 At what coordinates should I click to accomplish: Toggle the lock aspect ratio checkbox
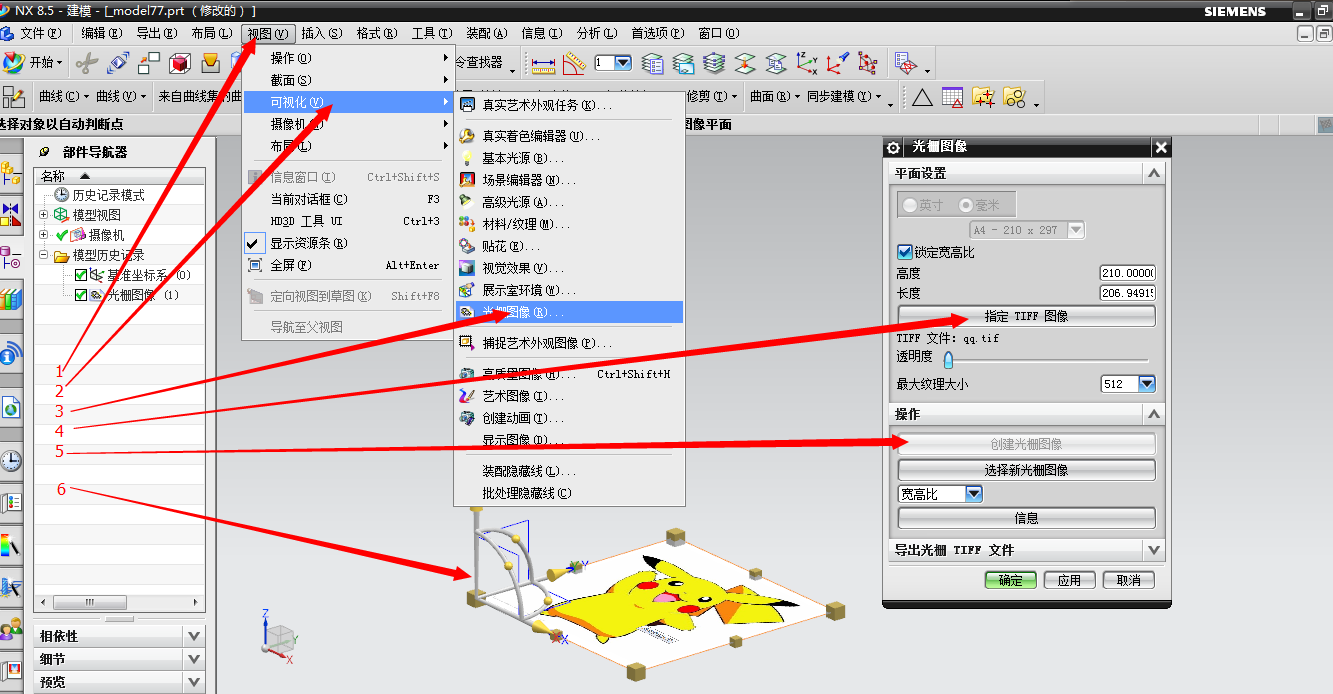[x=905, y=252]
